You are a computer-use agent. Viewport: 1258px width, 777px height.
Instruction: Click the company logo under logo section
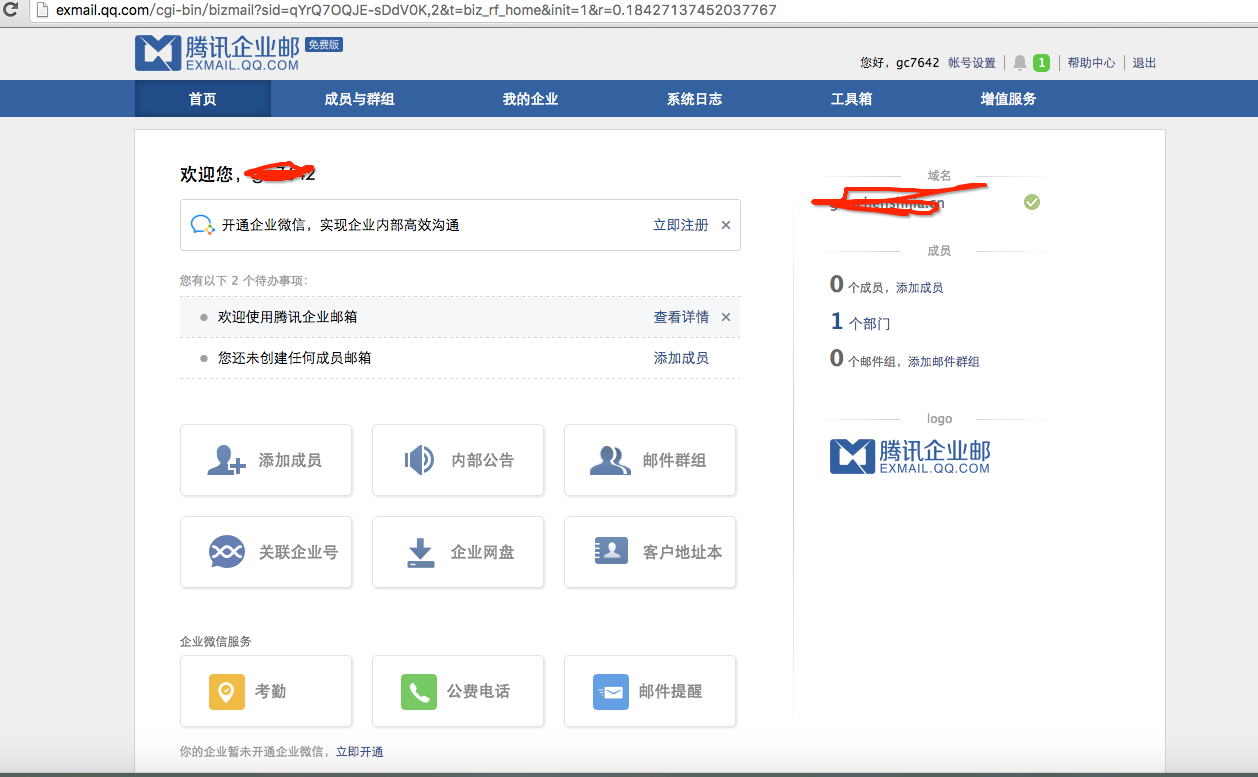910,456
